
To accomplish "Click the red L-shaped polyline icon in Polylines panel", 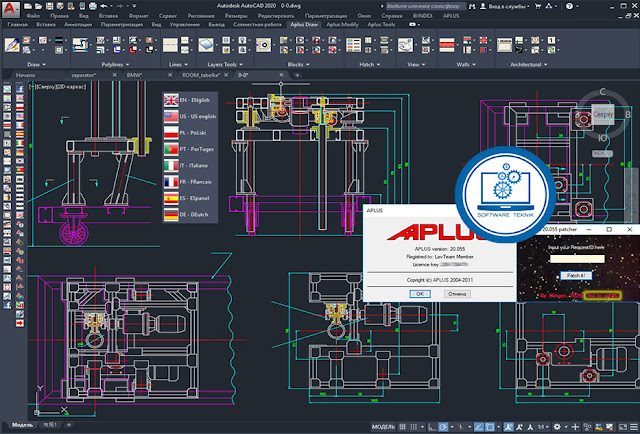I will 133,50.
